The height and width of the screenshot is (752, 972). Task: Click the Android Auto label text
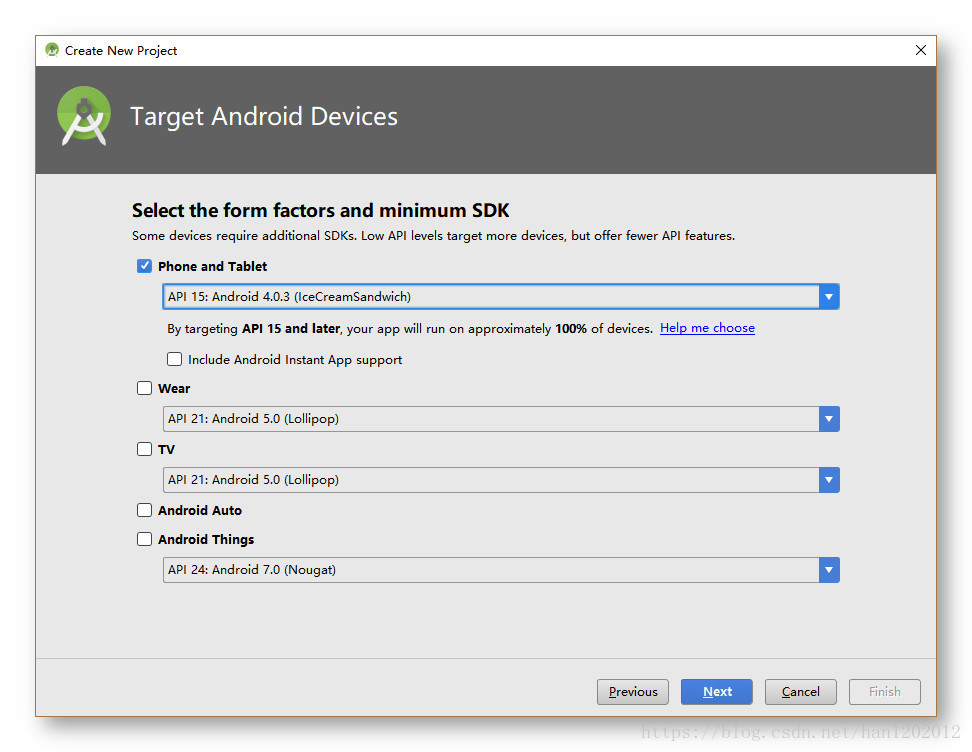(200, 510)
